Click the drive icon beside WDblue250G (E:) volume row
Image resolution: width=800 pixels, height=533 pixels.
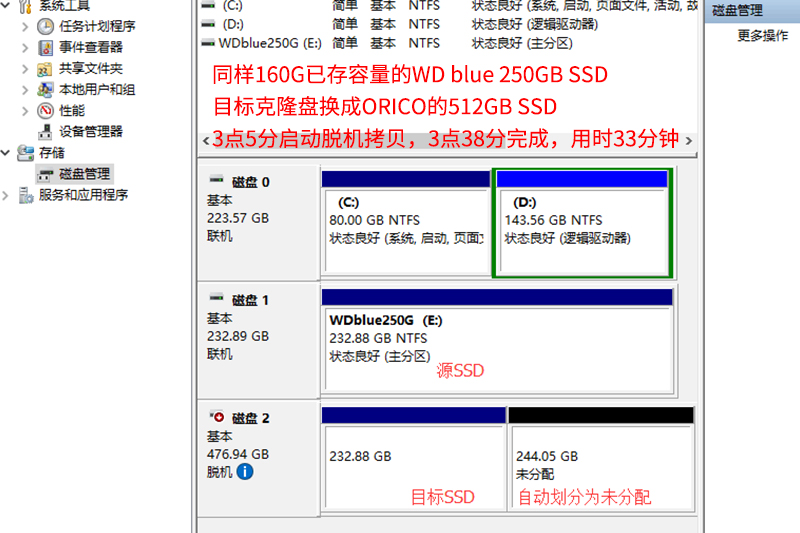click(x=208, y=43)
